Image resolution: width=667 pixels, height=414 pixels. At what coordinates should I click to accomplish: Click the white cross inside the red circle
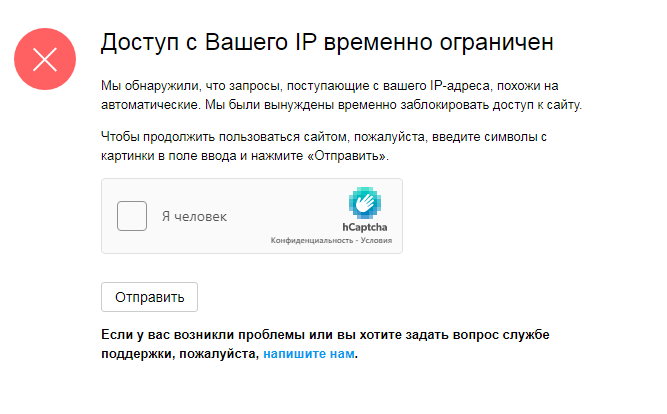45,59
